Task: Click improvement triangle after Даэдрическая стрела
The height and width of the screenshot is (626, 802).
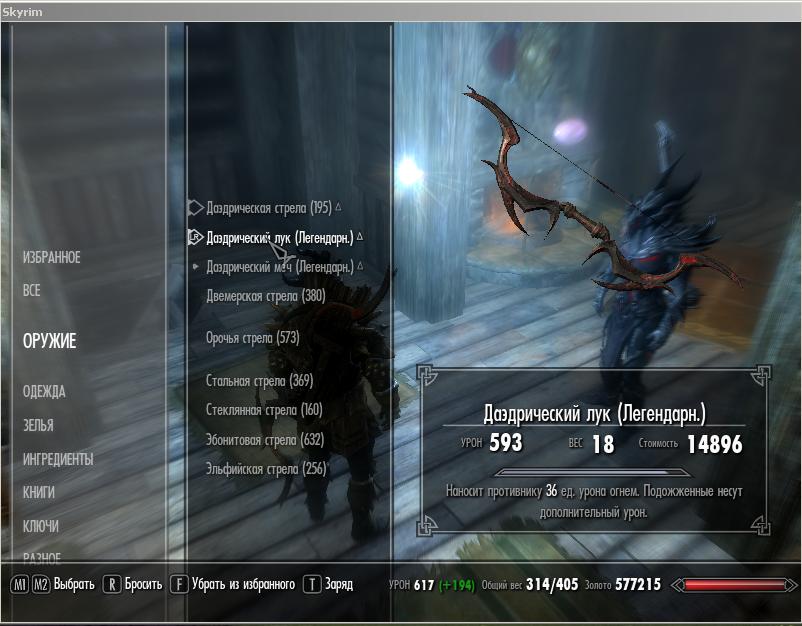Action: [x=338, y=207]
